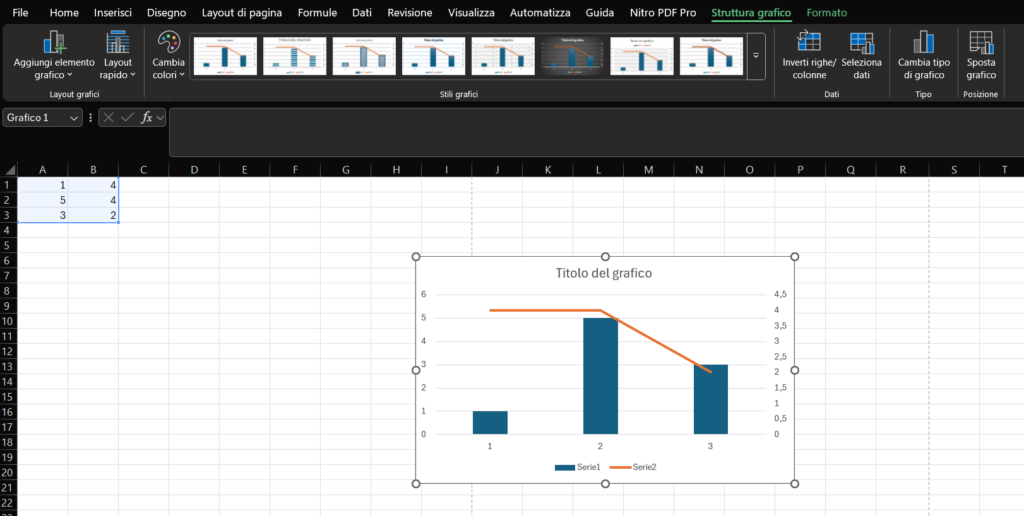Open the Inserisci ribbon tab
1024x516 pixels.
tap(112, 13)
